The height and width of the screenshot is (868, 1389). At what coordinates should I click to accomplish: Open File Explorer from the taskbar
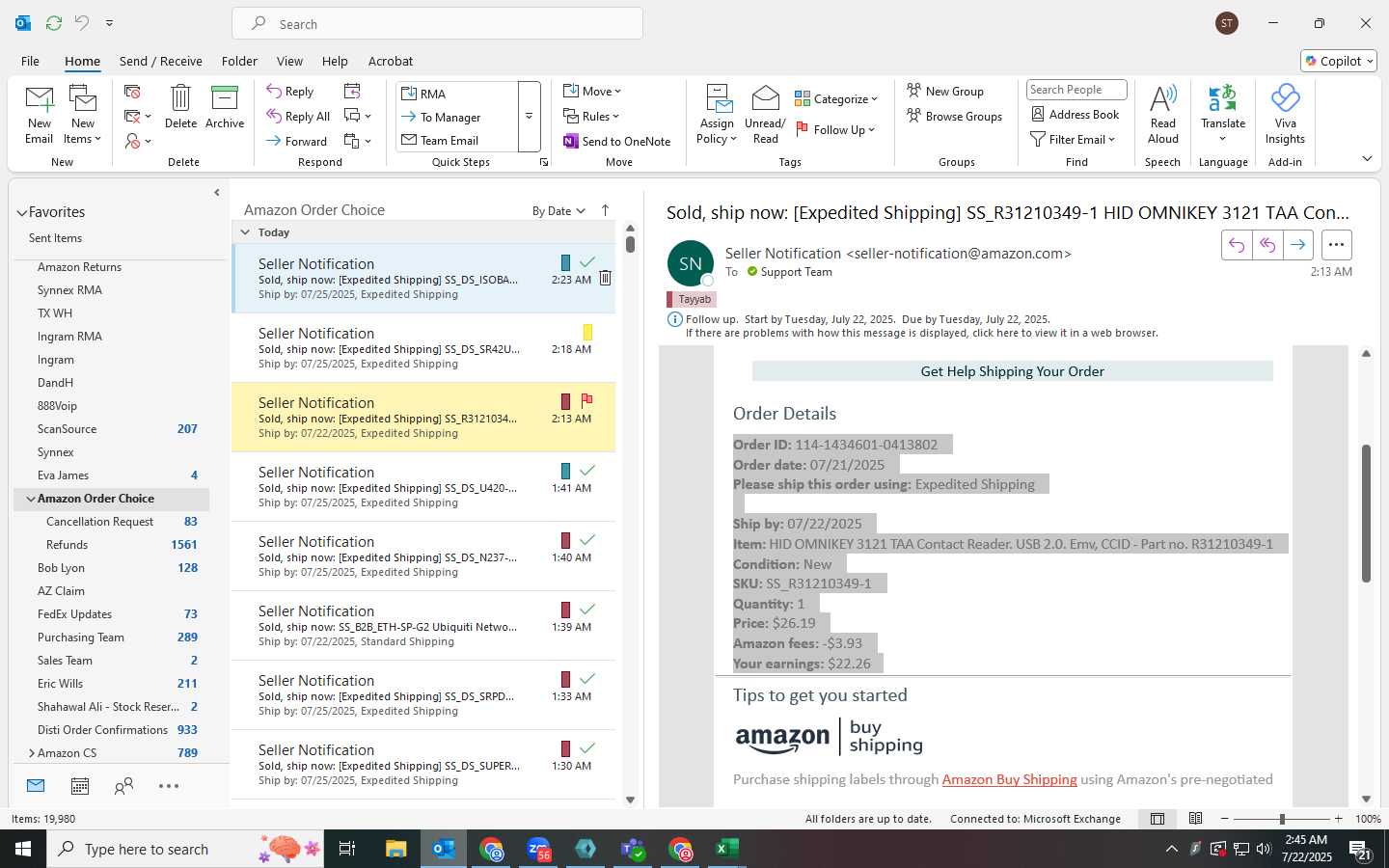click(396, 849)
